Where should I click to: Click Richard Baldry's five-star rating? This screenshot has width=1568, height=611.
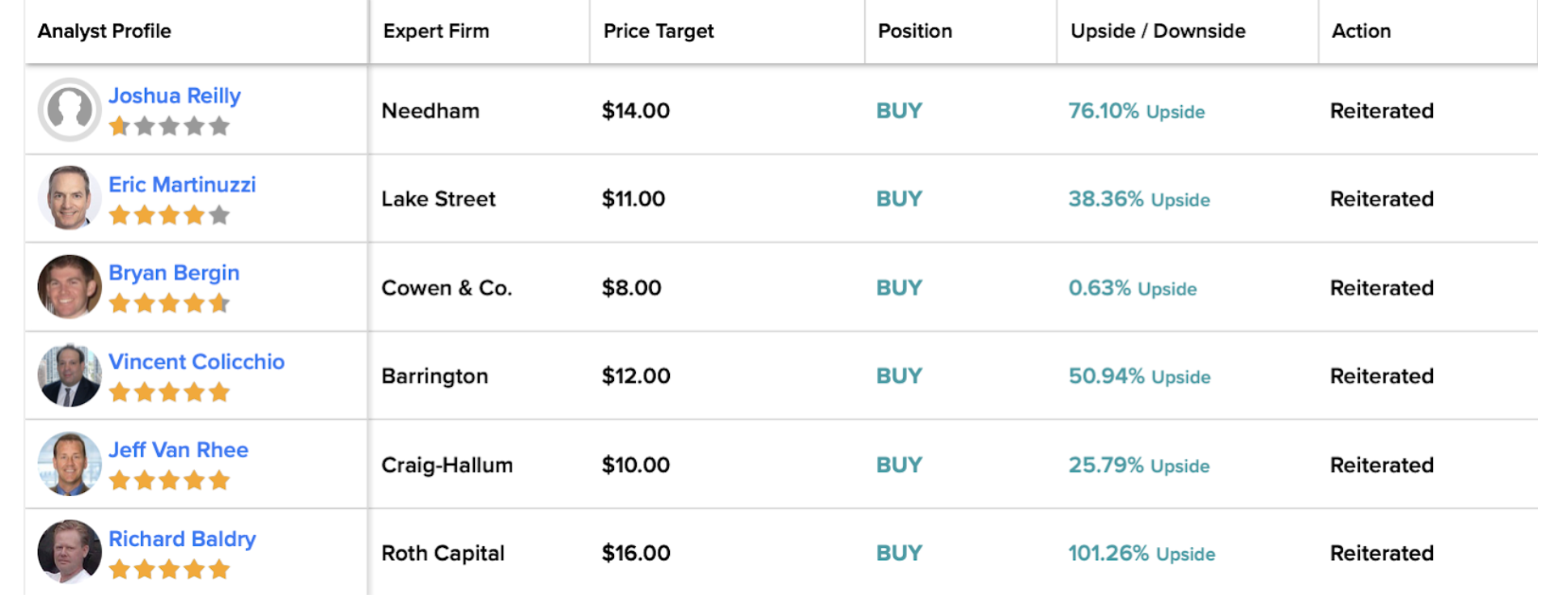[169, 570]
